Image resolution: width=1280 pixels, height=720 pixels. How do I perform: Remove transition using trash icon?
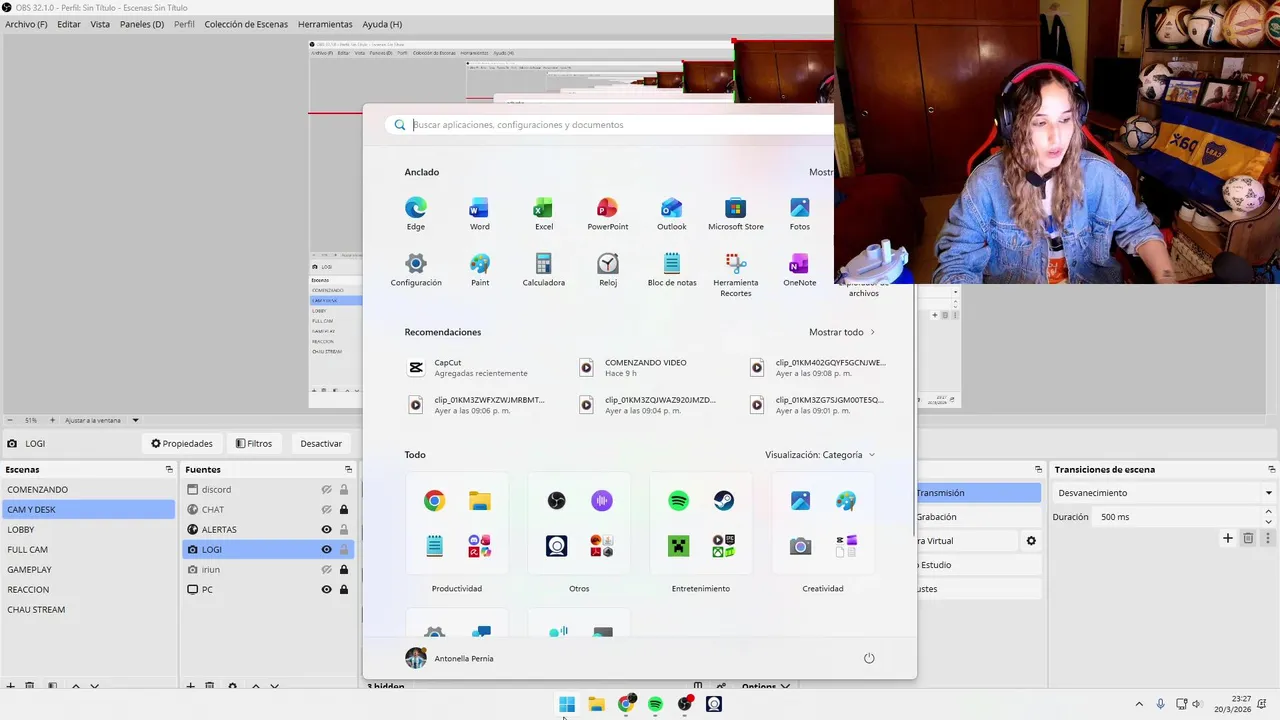pos(1248,538)
